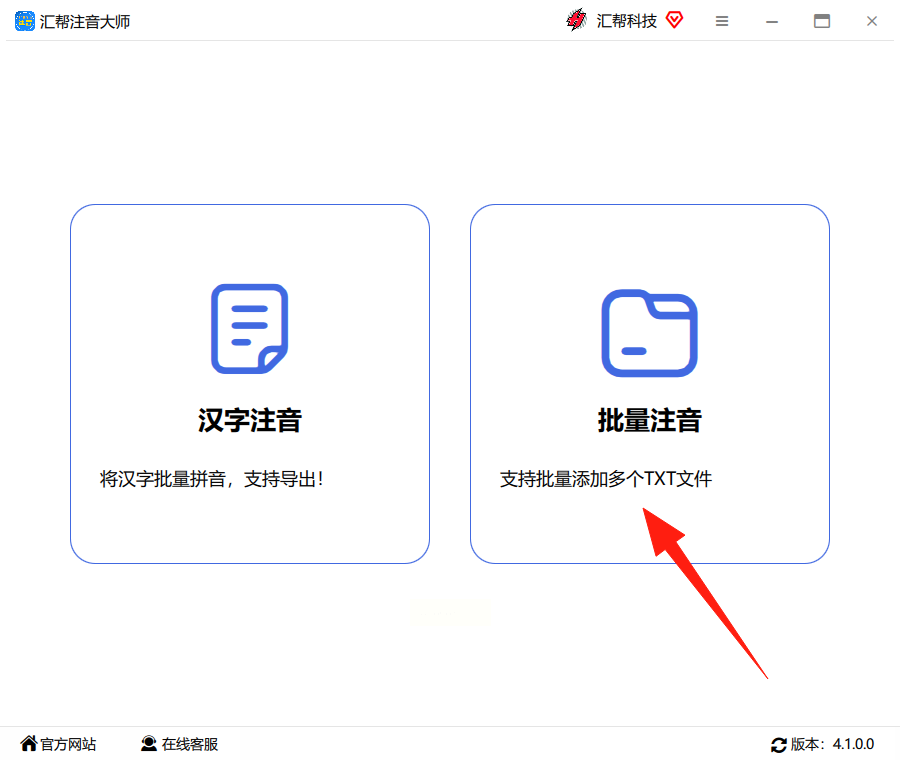Open the 批量注音 folder icon
The image size is (900, 760).
pos(649,333)
